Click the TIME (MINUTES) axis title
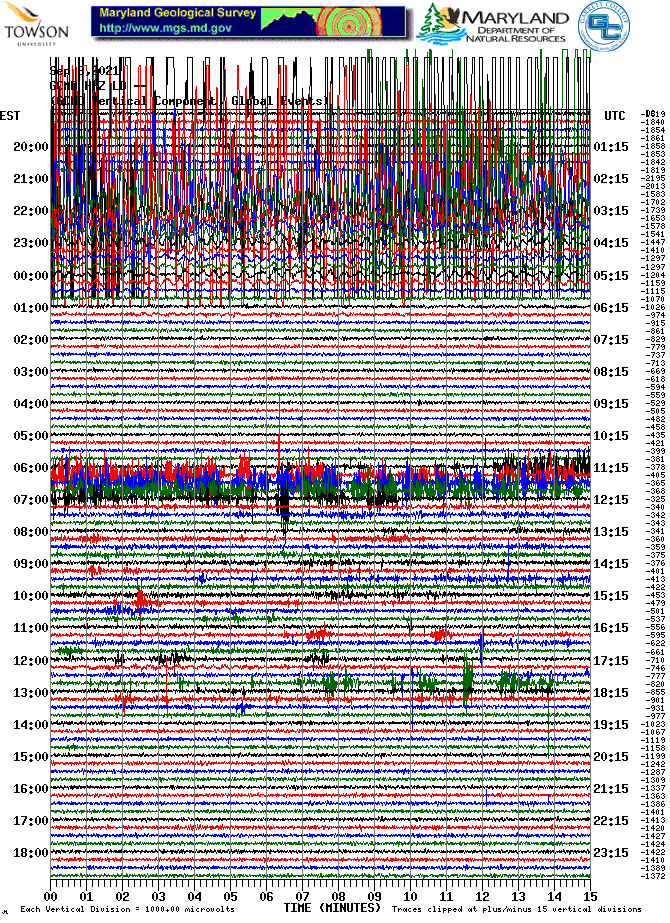Screen dimensions: 670x923 331,908
